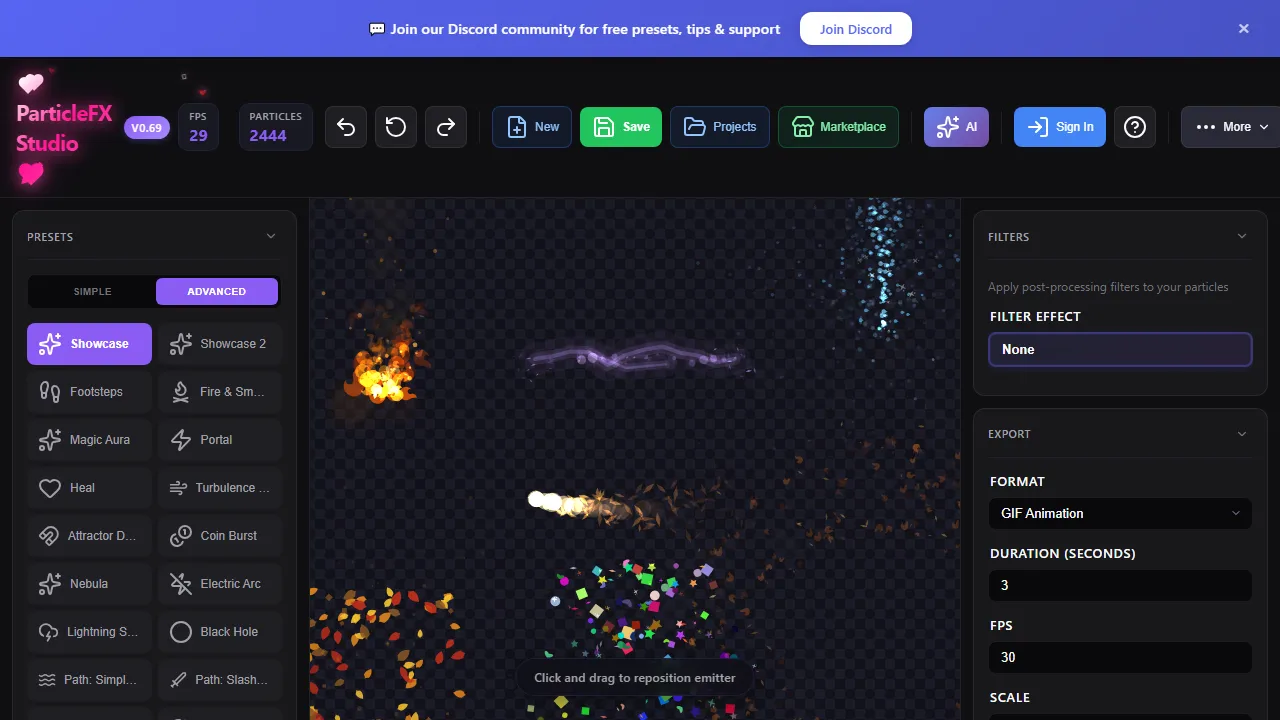Image resolution: width=1280 pixels, height=720 pixels.
Task: Click the Join Discord button
Action: click(855, 29)
